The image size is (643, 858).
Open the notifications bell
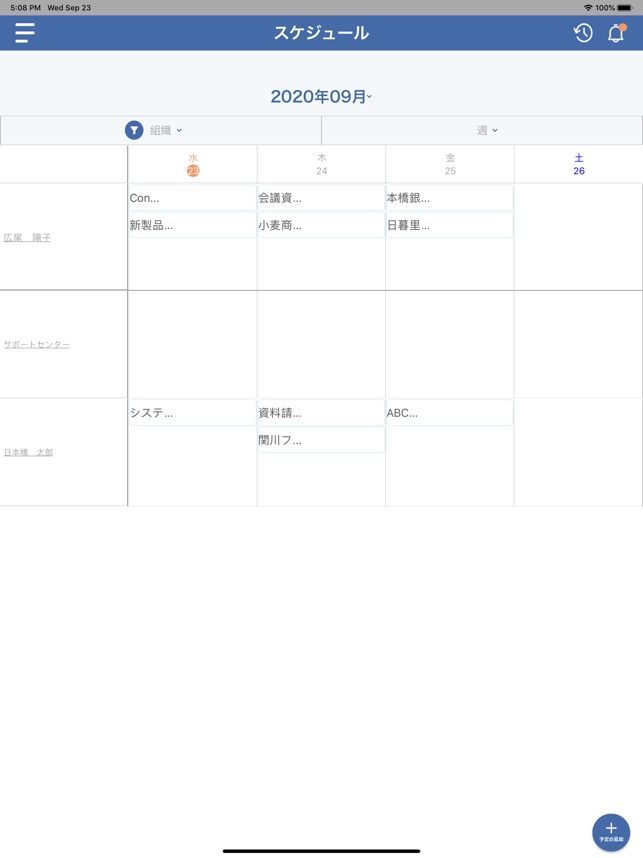(x=617, y=33)
